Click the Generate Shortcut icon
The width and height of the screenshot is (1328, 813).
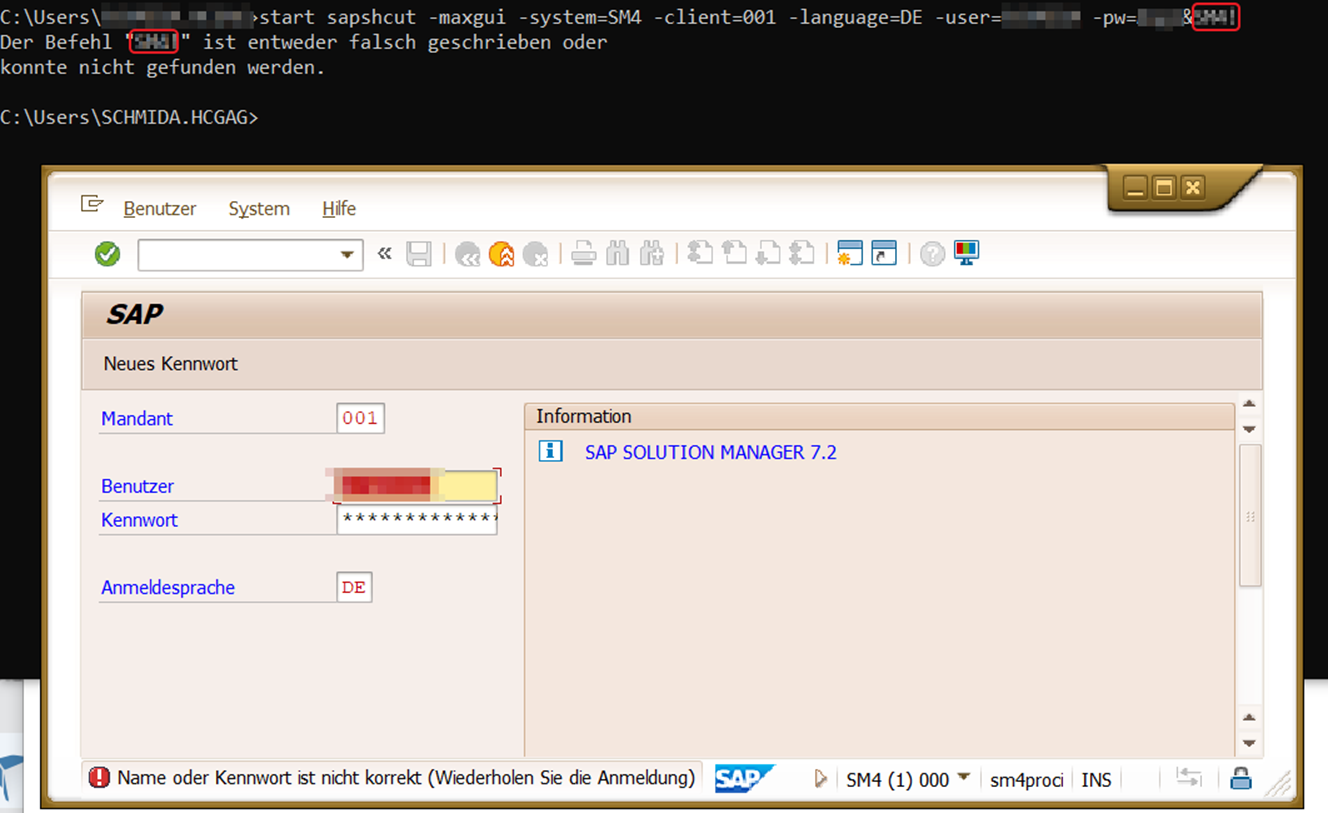(x=883, y=253)
